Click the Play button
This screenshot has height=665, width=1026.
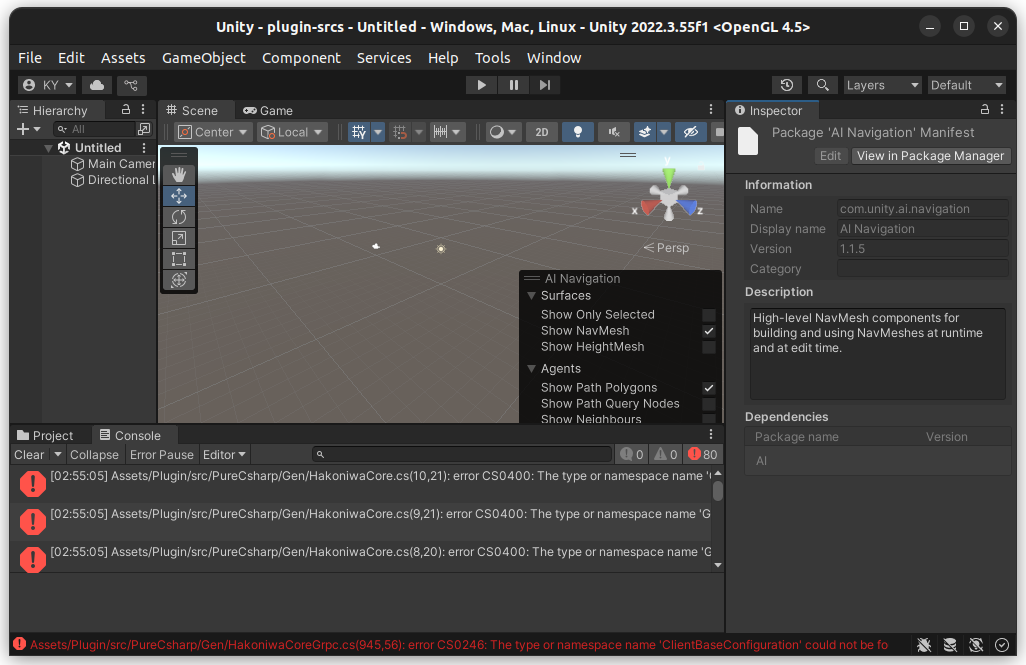tap(481, 85)
